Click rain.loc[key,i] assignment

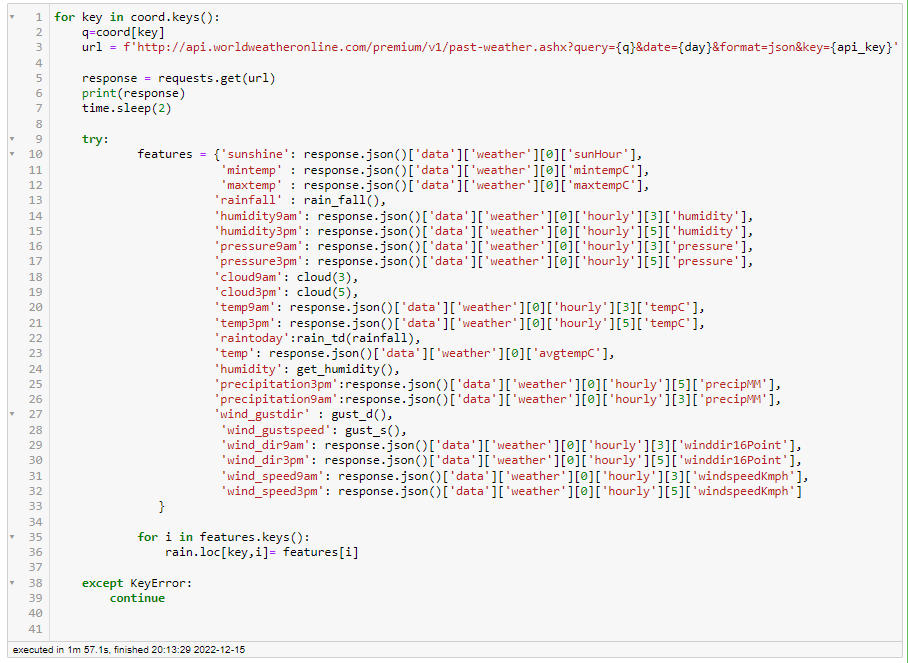pyautogui.click(x=261, y=552)
